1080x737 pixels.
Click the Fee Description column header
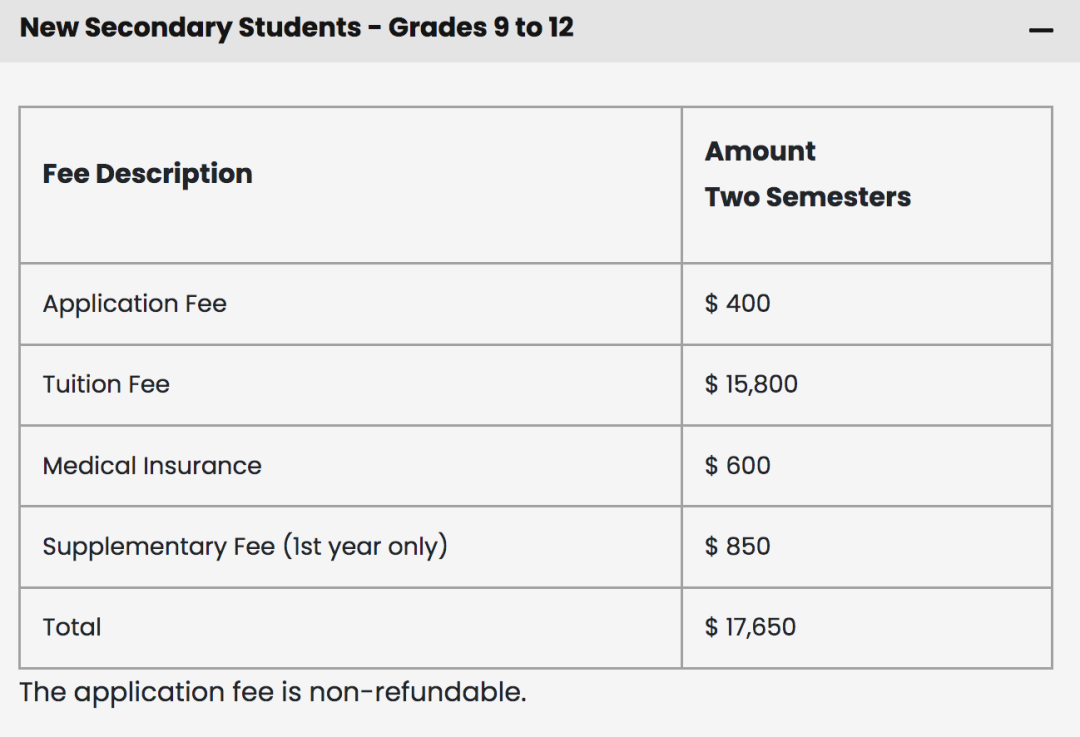(147, 174)
